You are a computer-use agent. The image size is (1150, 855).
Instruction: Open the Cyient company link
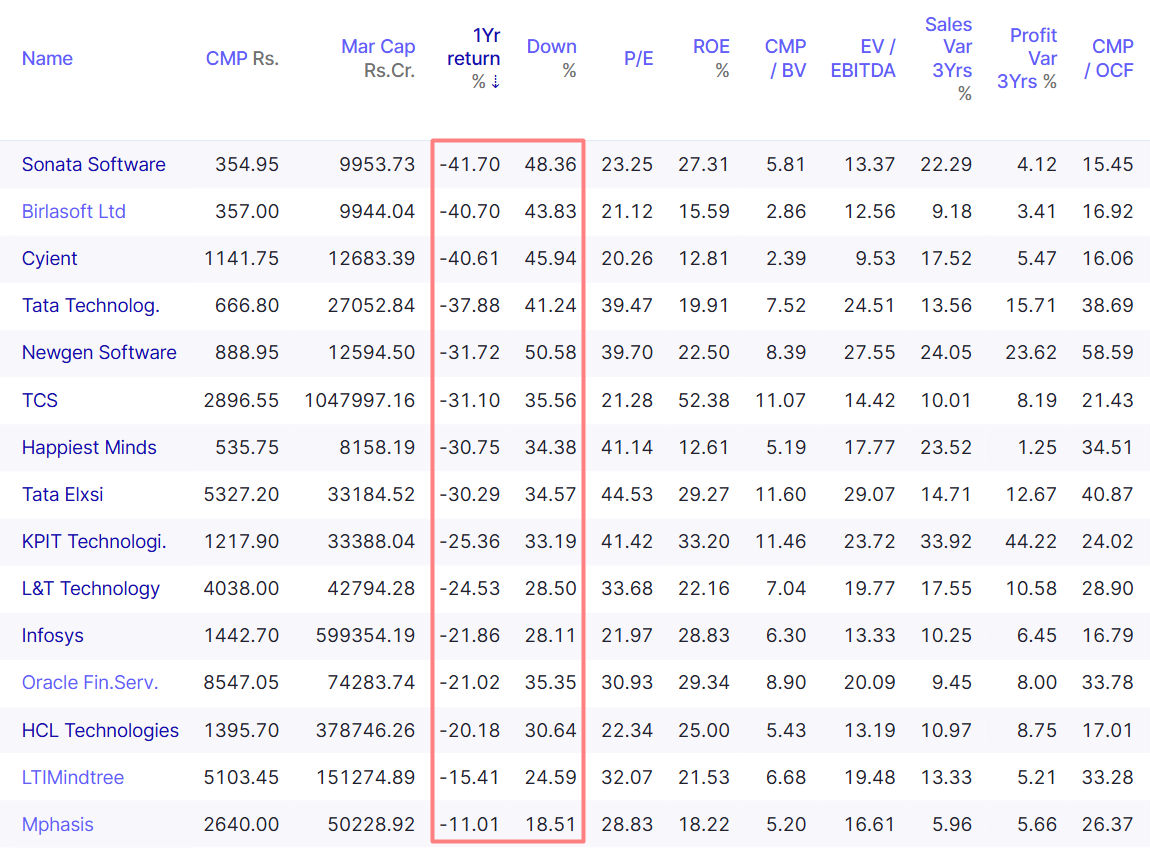(x=49, y=258)
